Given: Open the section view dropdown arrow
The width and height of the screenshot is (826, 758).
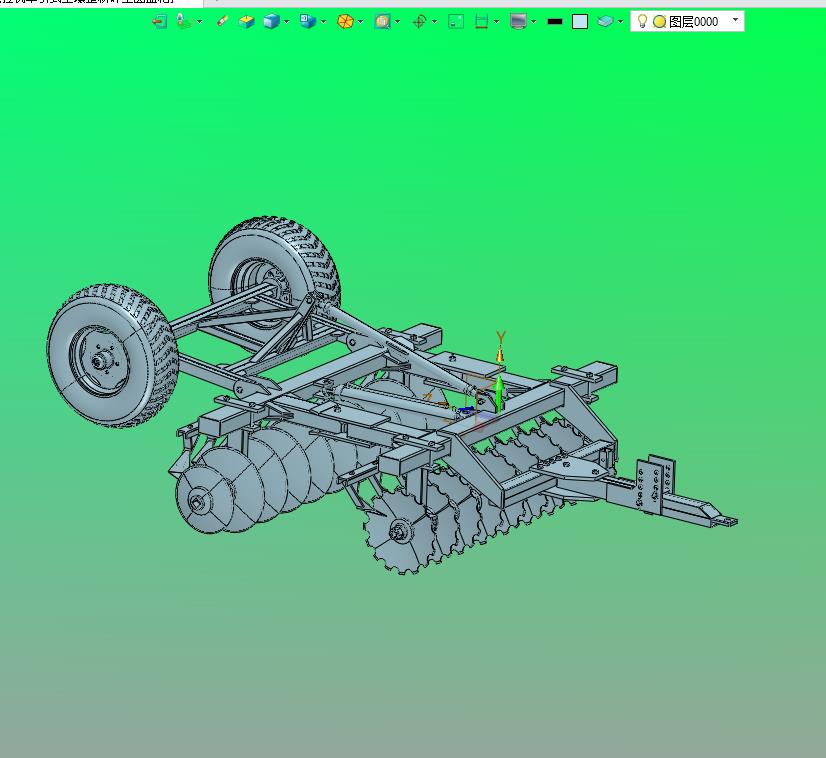Looking at the screenshot, I should (497, 22).
